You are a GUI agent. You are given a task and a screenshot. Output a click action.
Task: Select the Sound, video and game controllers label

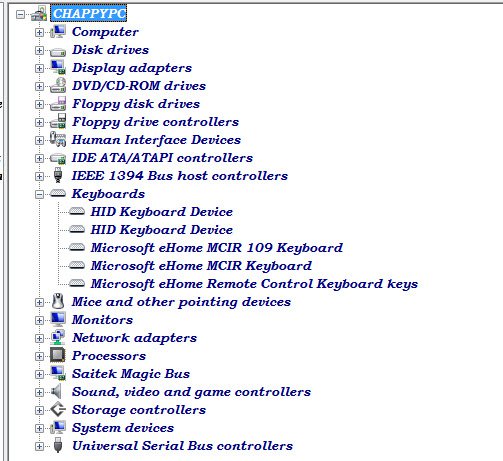point(191,392)
